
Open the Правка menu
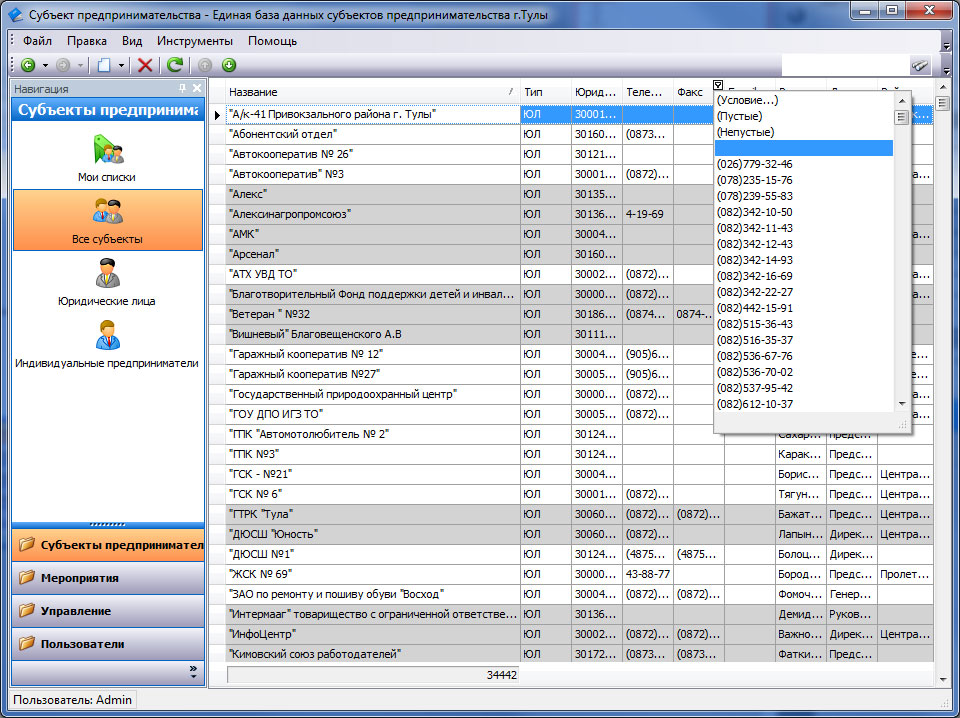(x=87, y=41)
